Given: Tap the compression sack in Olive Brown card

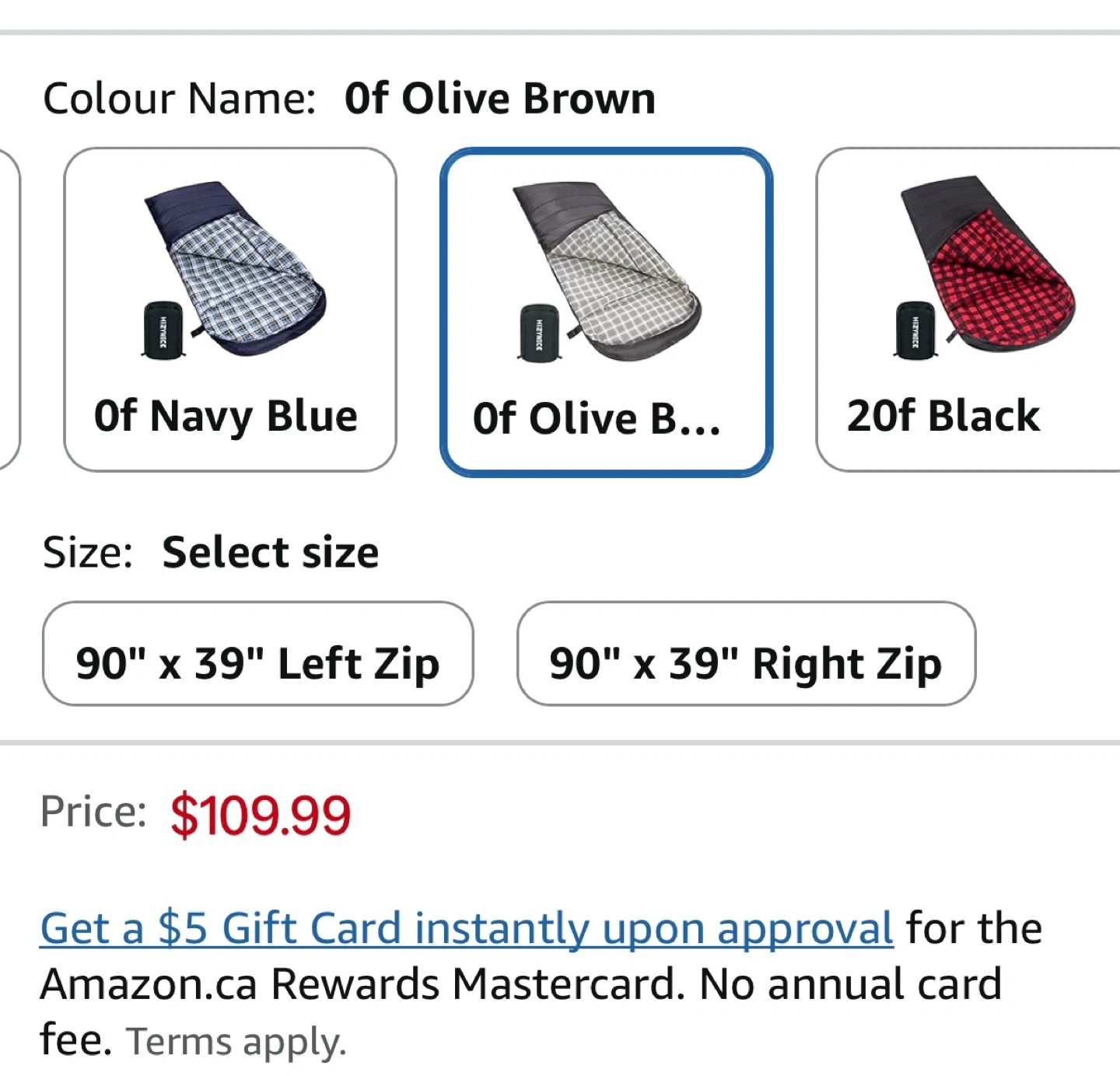Looking at the screenshot, I should tap(537, 332).
